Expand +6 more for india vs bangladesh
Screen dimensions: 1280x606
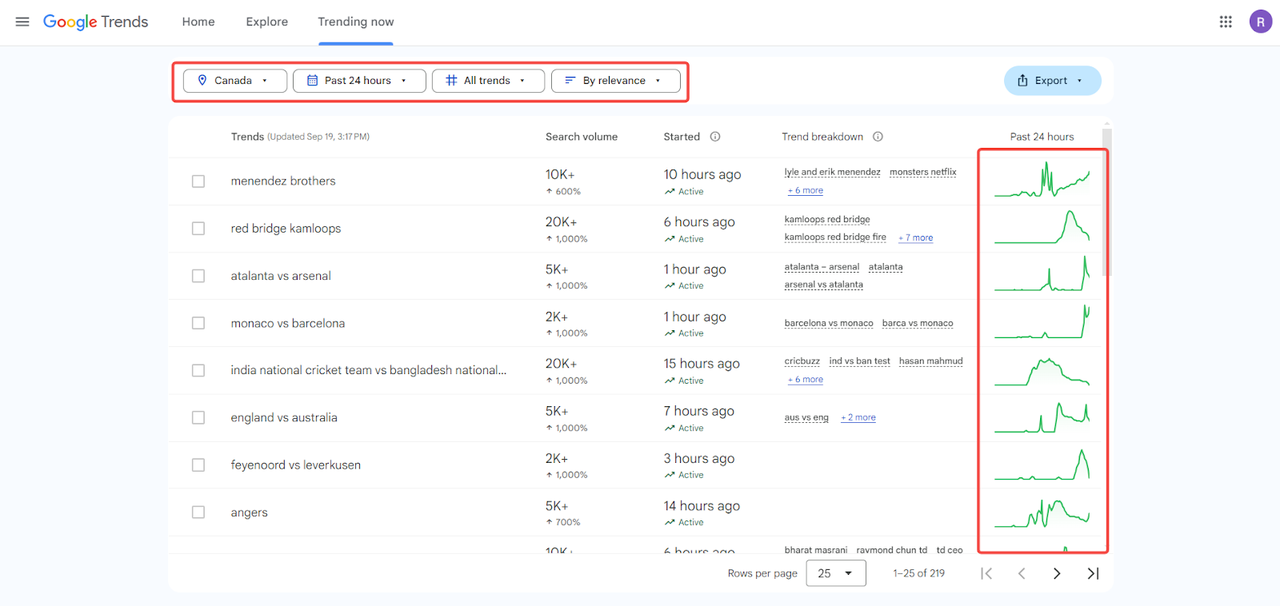(805, 380)
